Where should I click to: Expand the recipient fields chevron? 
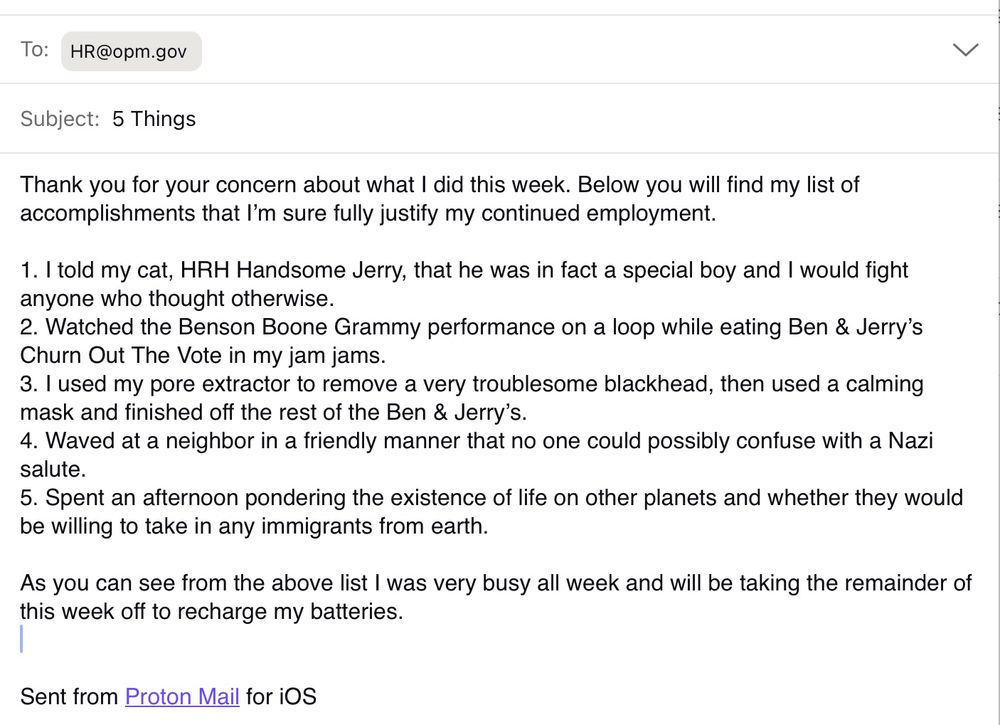click(x=965, y=50)
